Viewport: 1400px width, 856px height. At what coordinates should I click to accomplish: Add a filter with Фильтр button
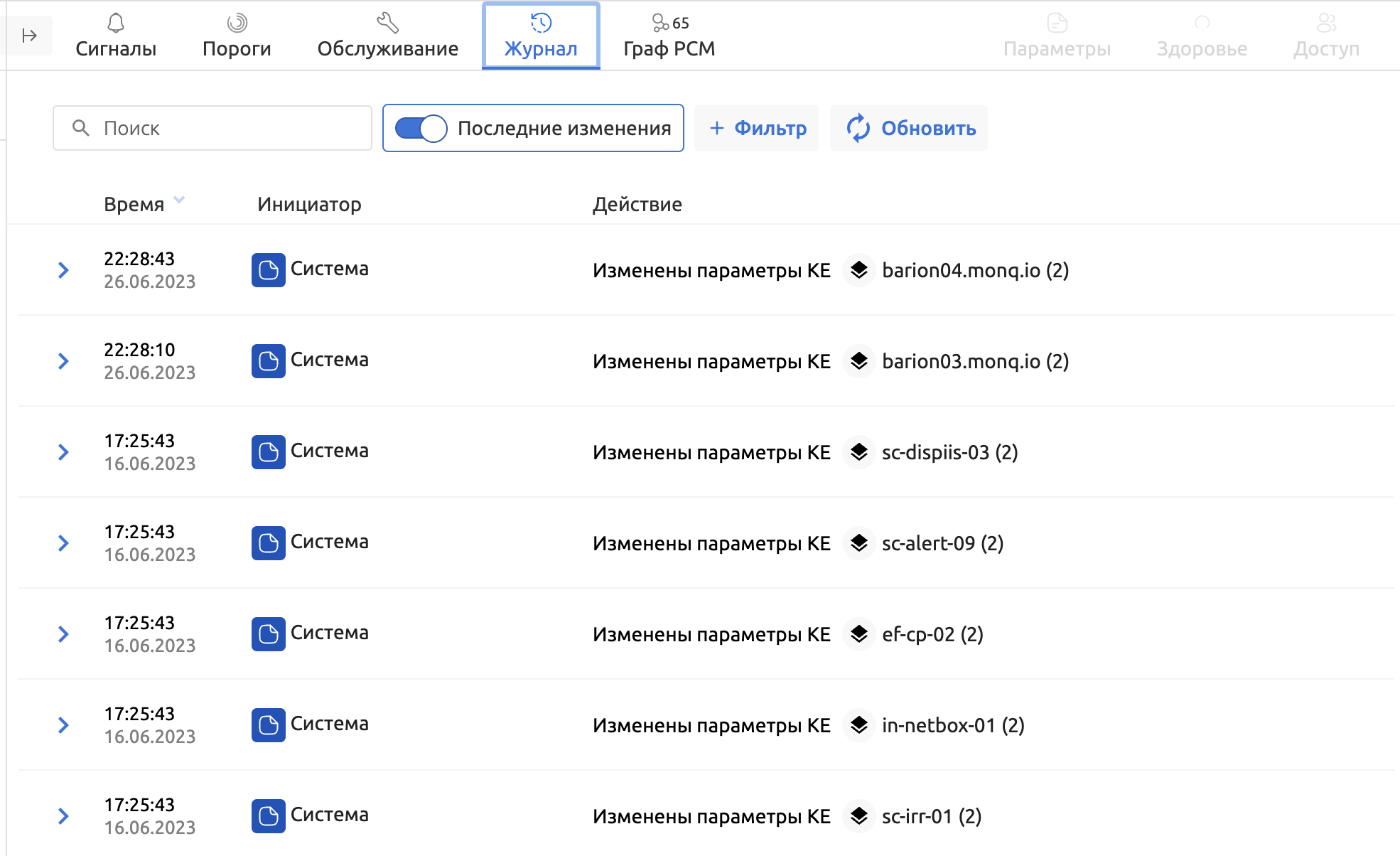click(757, 129)
